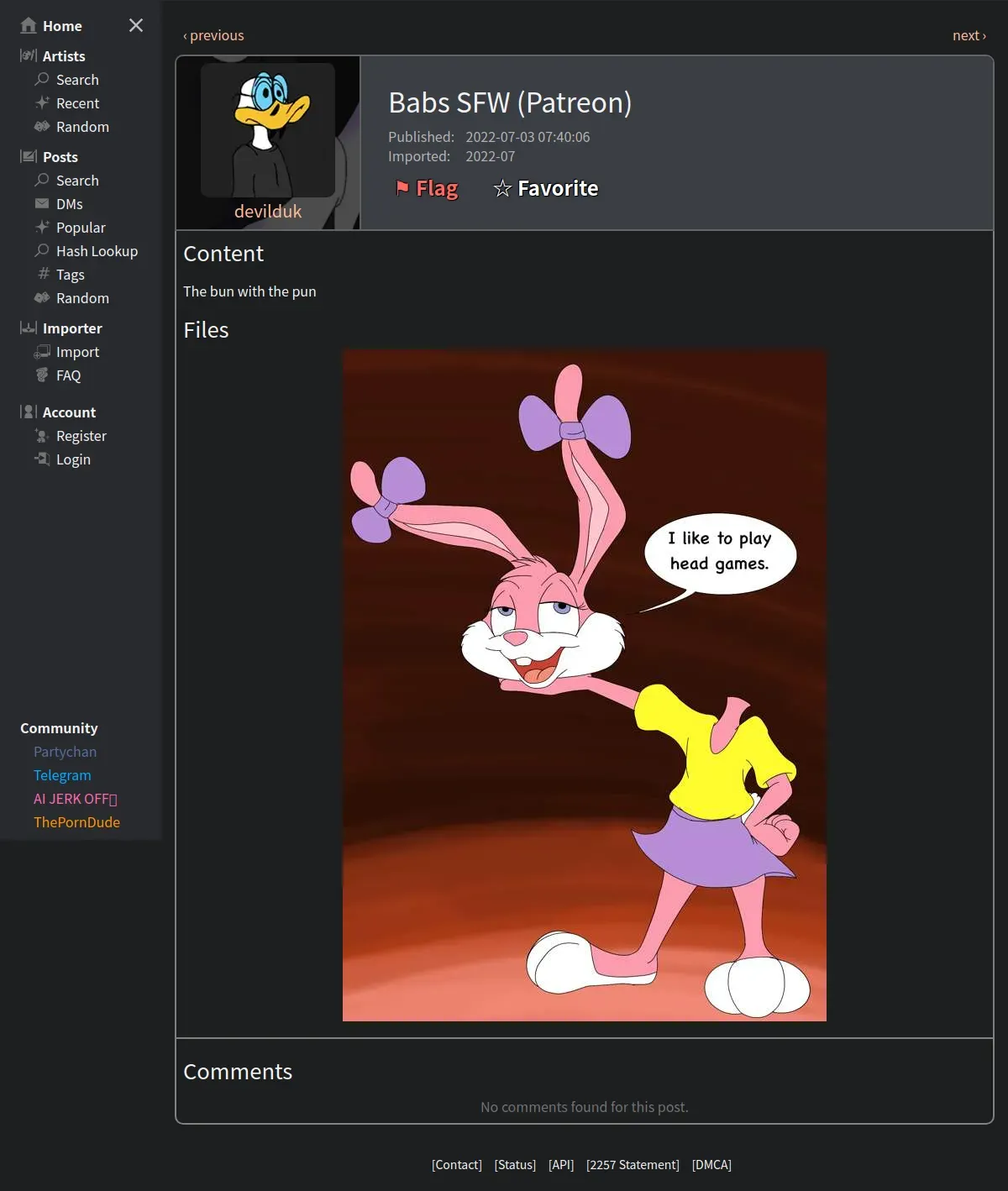Viewport: 1008px width, 1191px height.
Task: Click the user icon beside Register
Action: (42, 435)
